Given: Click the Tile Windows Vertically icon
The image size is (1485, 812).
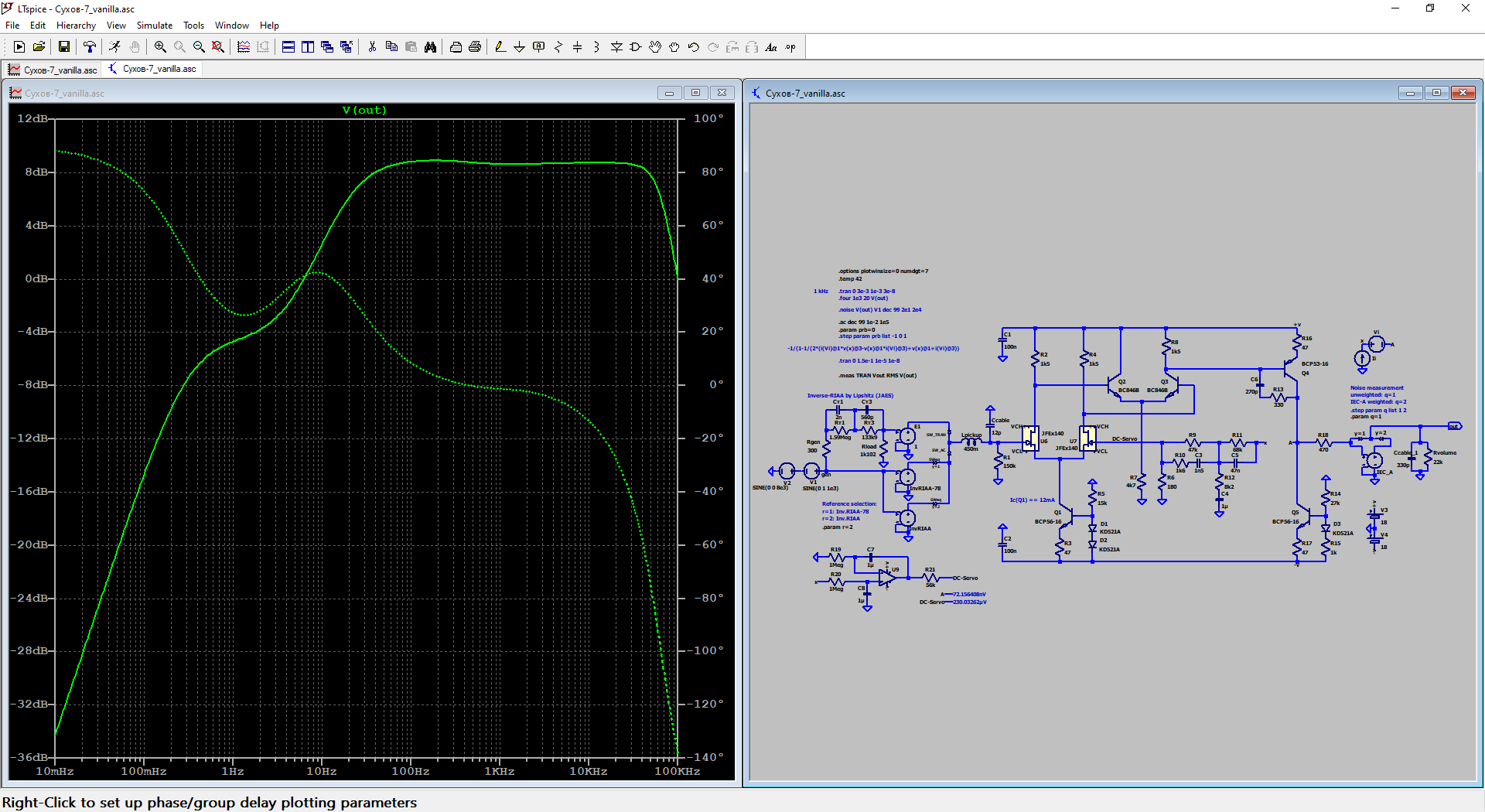Looking at the screenshot, I should (x=308, y=47).
